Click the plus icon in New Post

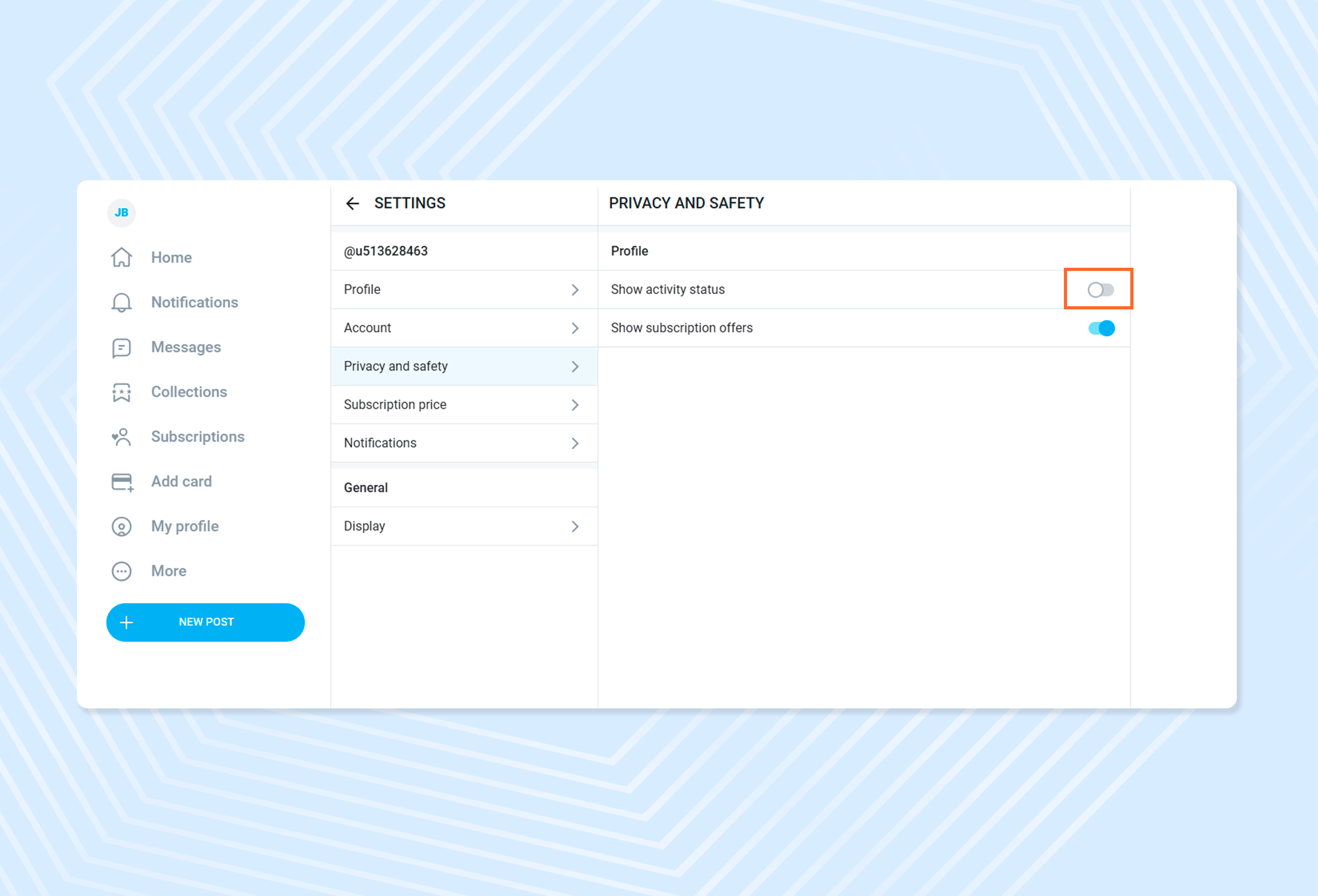(x=127, y=622)
